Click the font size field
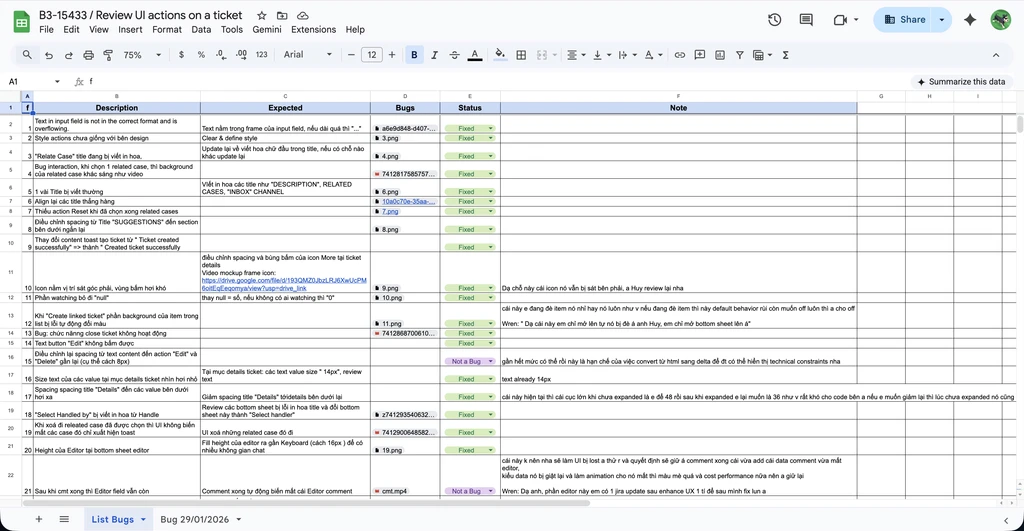The height and width of the screenshot is (531, 1024). (x=372, y=55)
